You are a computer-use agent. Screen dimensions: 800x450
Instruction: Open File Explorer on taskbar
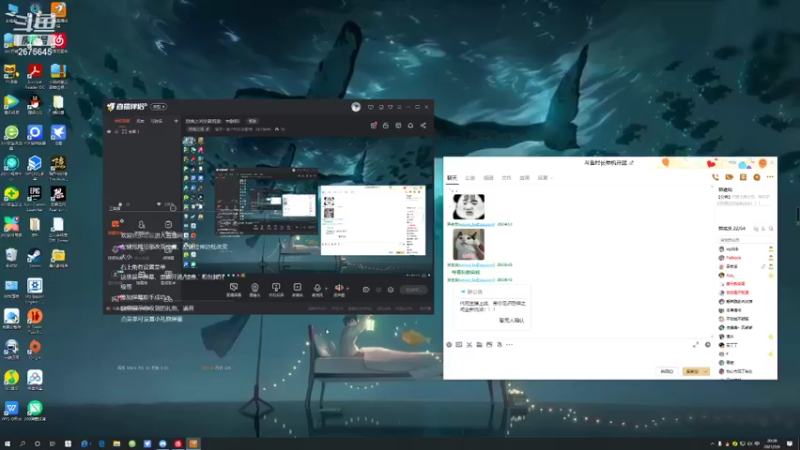pyautogui.click(x=117, y=443)
